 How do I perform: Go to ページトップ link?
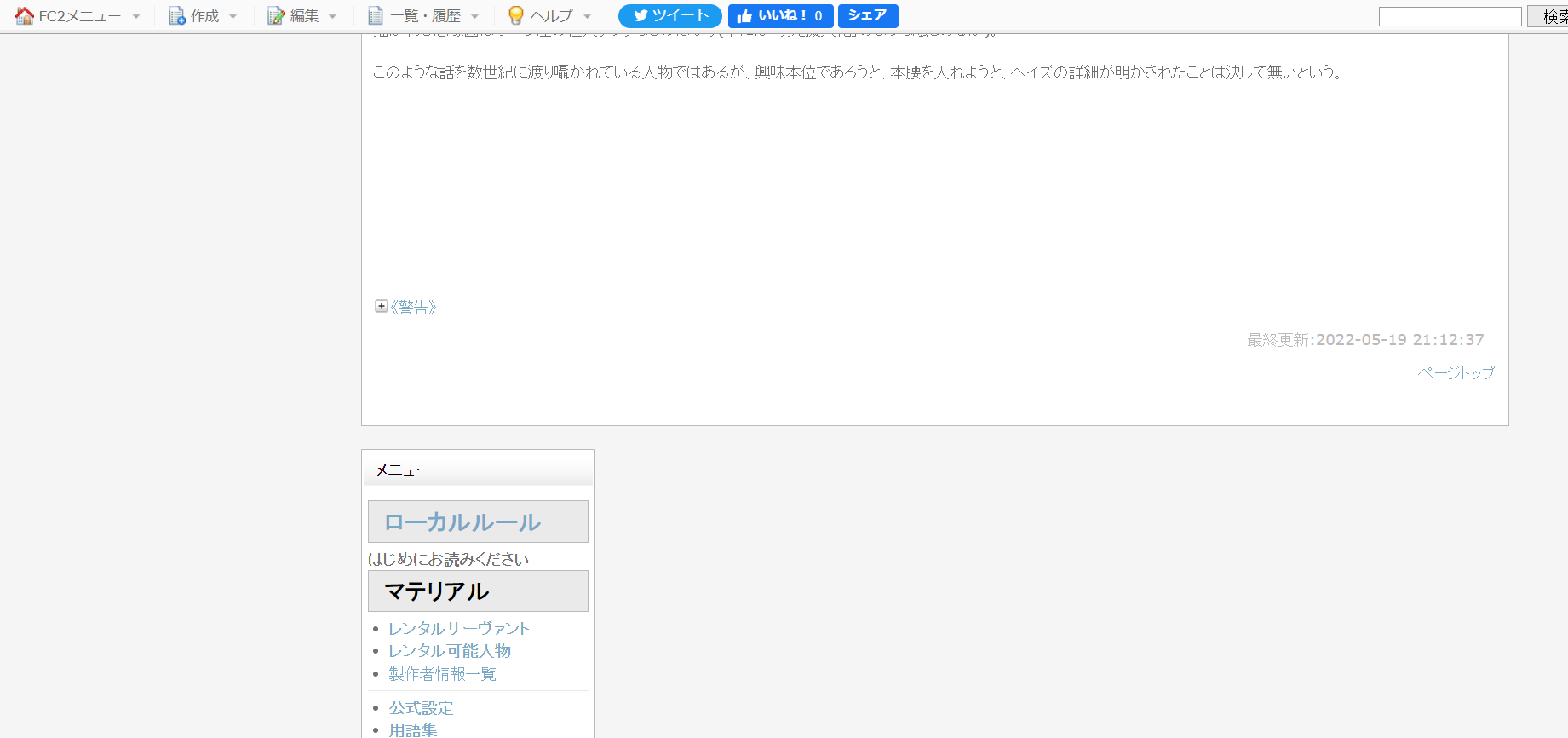(x=1456, y=372)
